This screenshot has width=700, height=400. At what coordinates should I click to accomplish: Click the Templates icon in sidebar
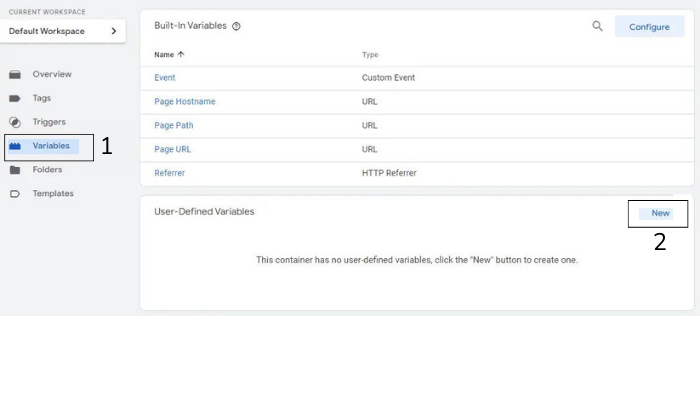15,194
